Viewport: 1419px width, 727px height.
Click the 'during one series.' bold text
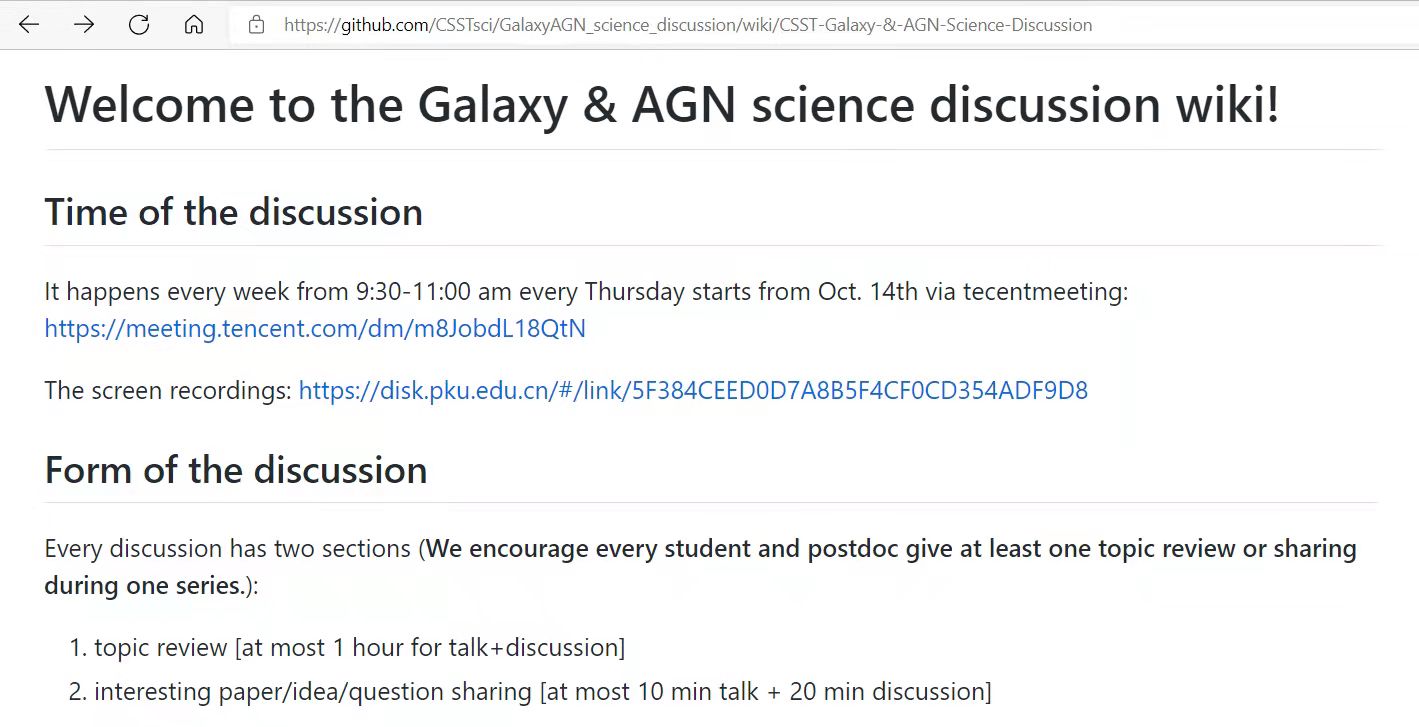[x=144, y=585]
